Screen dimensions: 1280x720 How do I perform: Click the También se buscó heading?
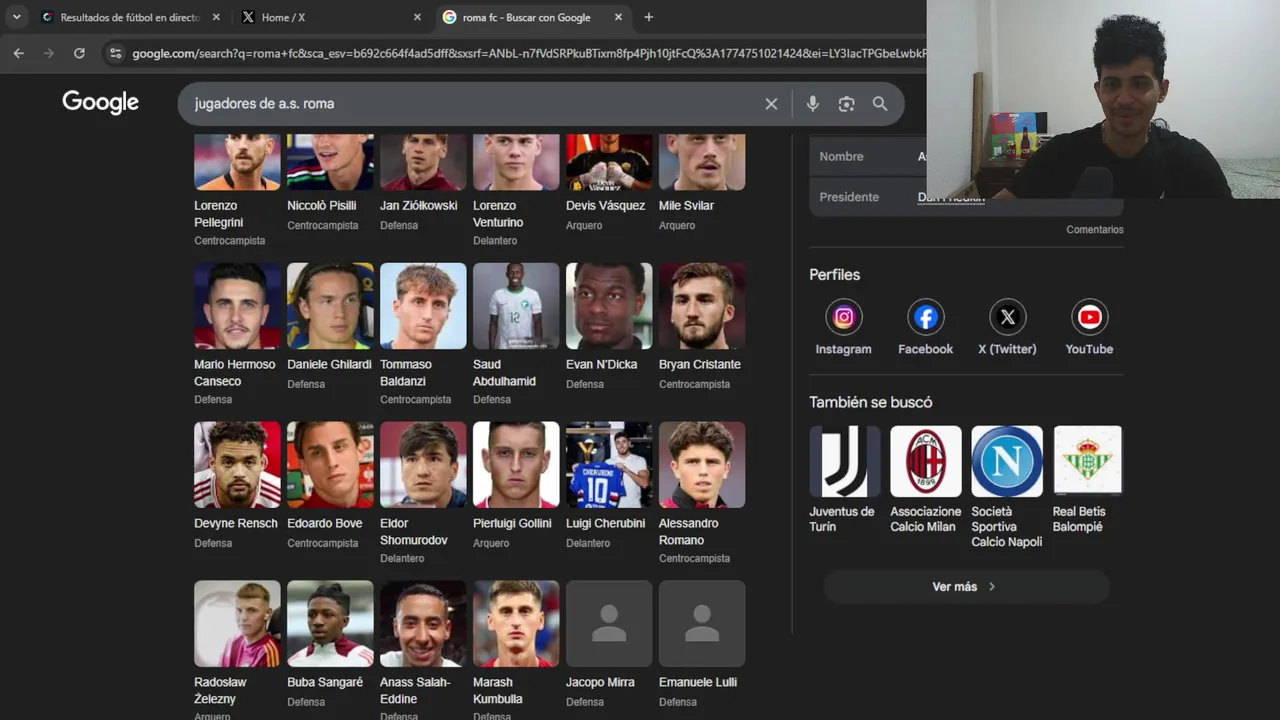click(870, 403)
